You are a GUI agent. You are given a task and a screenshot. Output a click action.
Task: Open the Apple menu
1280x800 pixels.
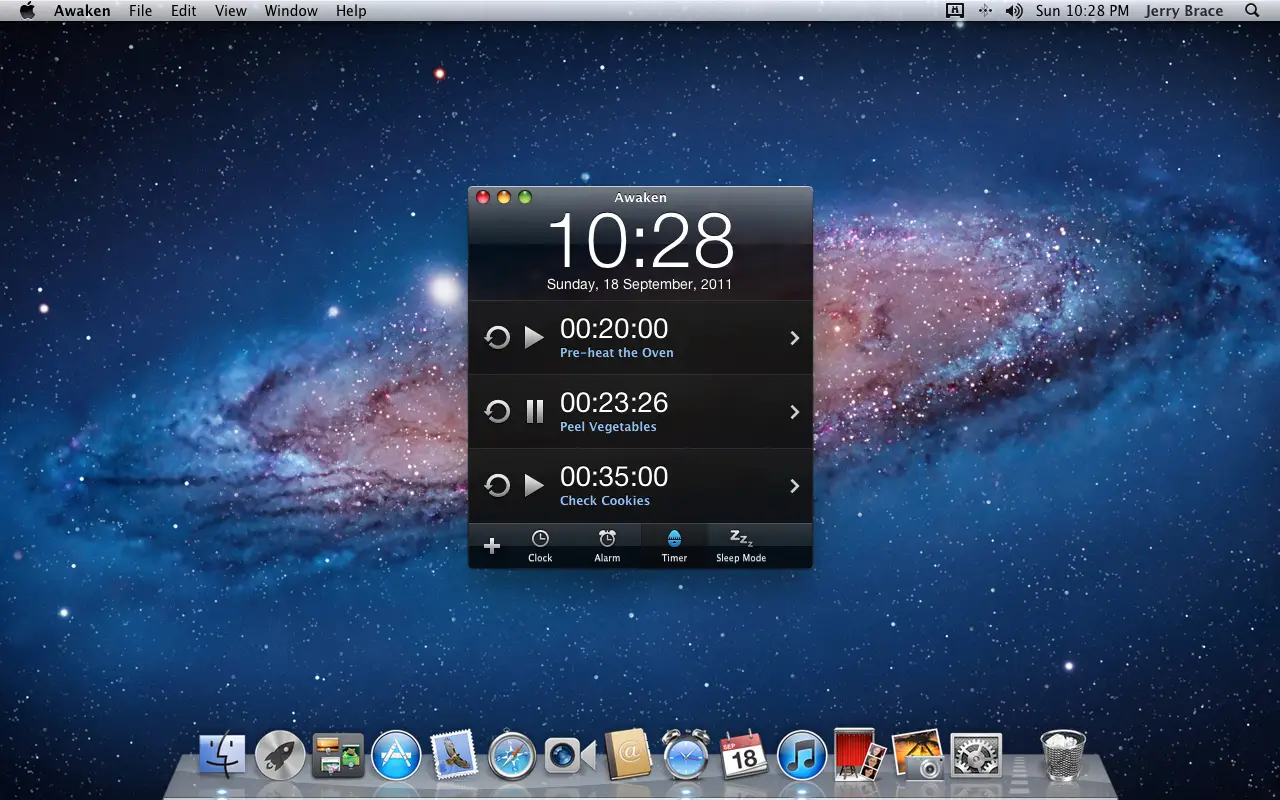click(26, 11)
